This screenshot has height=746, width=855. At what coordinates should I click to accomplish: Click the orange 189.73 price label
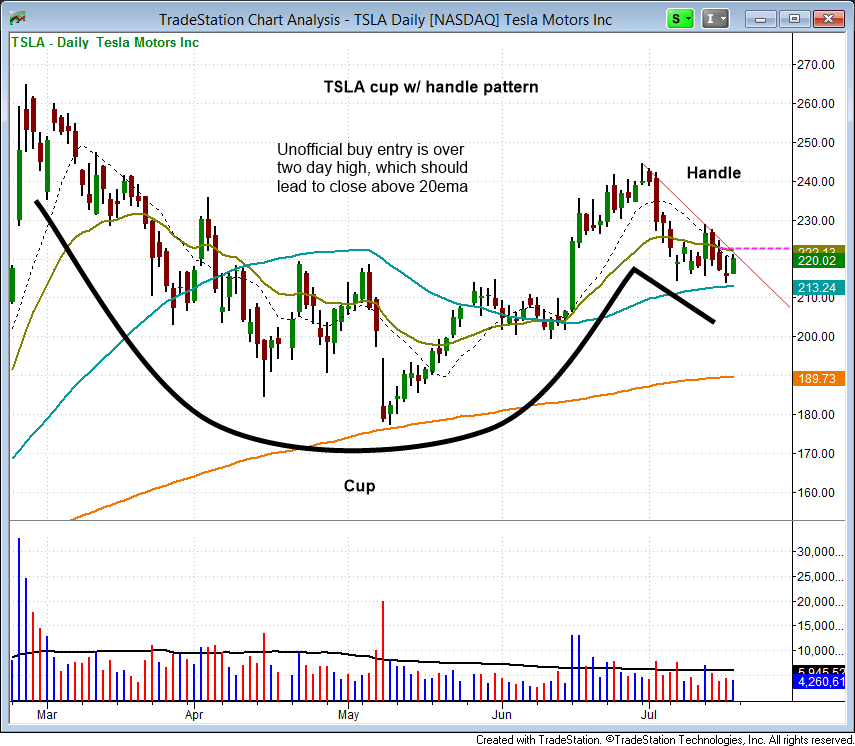pos(818,378)
